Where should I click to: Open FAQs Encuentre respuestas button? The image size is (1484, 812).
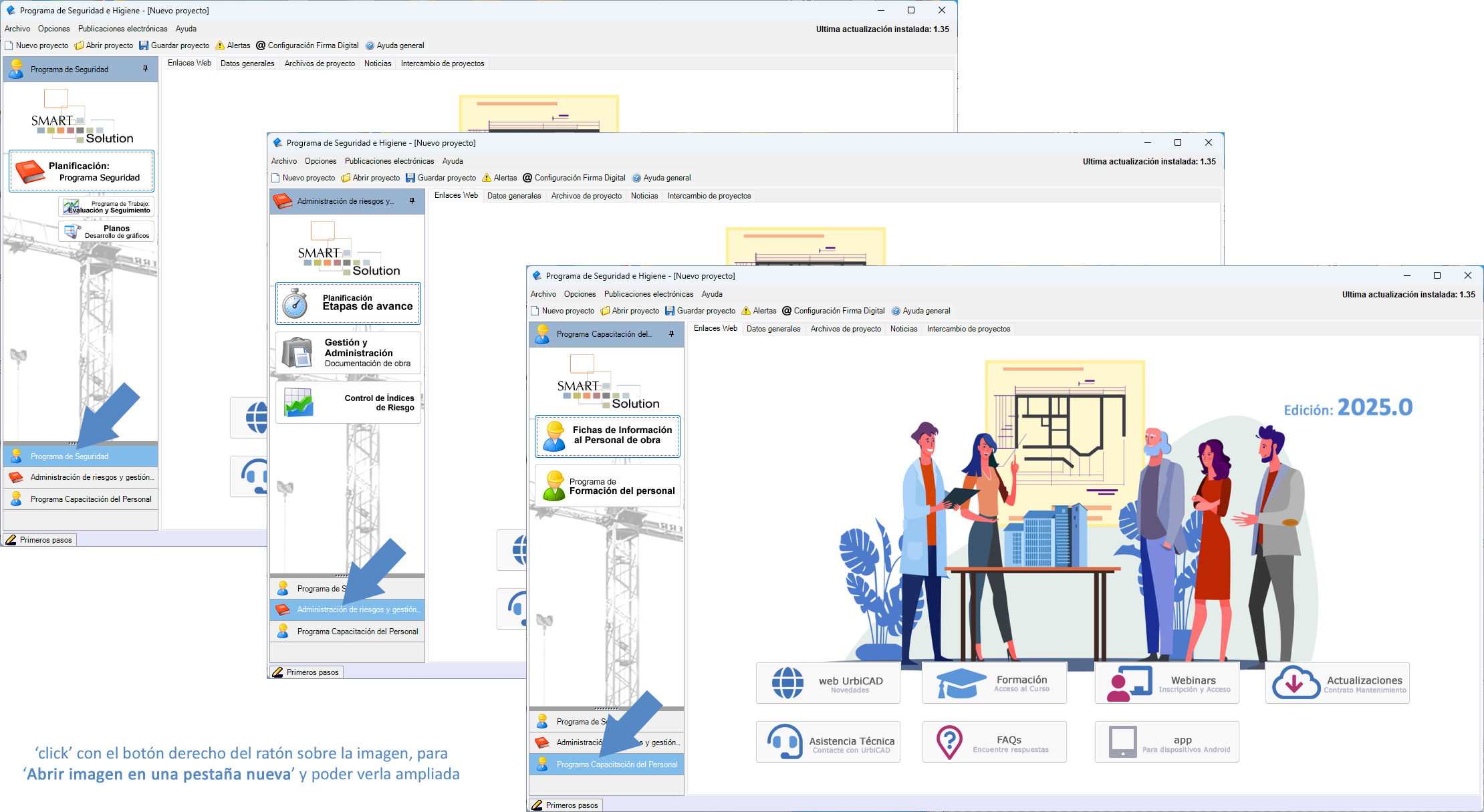click(x=994, y=742)
